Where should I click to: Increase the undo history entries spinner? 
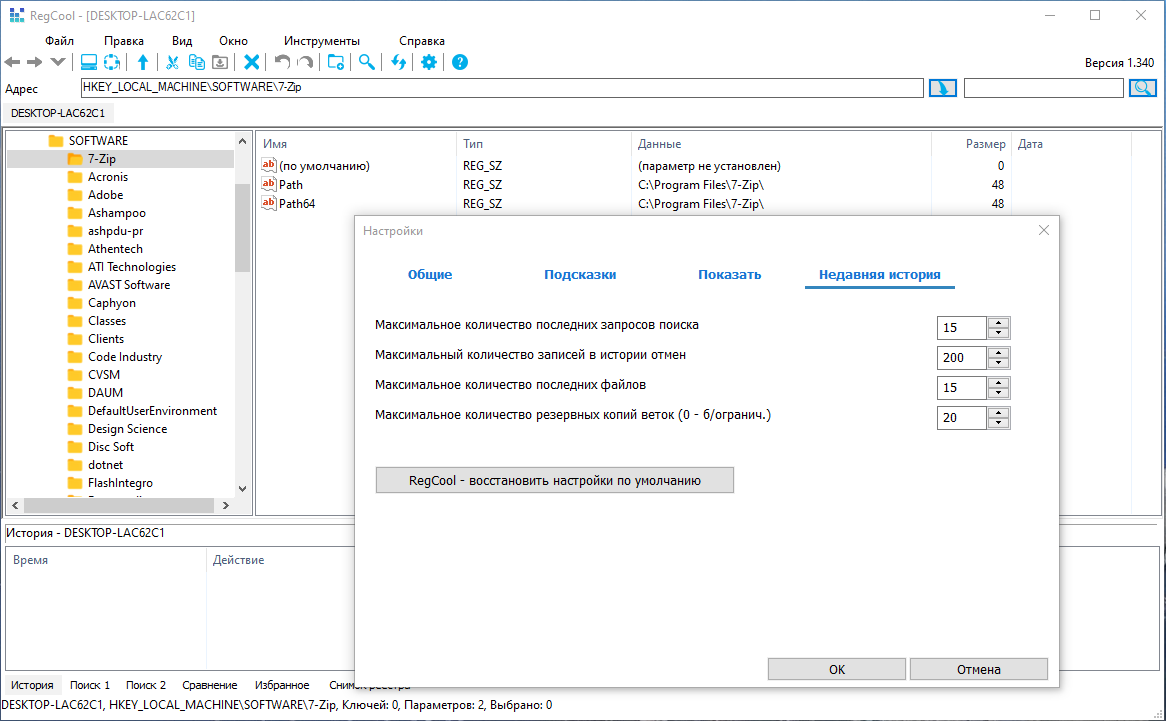tap(999, 352)
